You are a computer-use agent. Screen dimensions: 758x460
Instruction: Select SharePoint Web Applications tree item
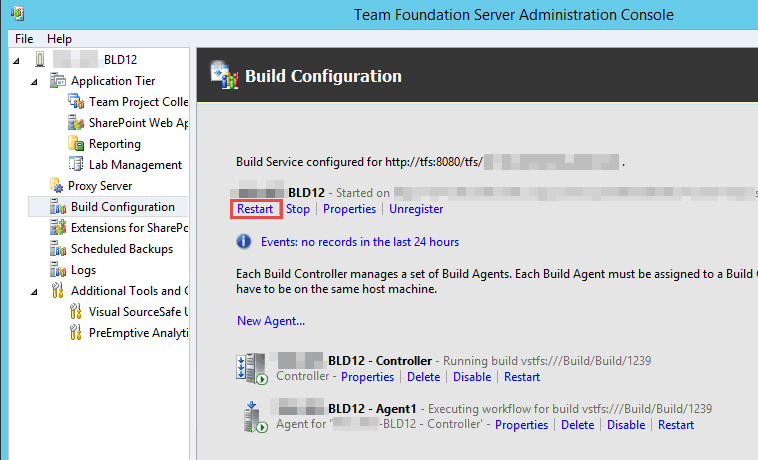pos(138,123)
